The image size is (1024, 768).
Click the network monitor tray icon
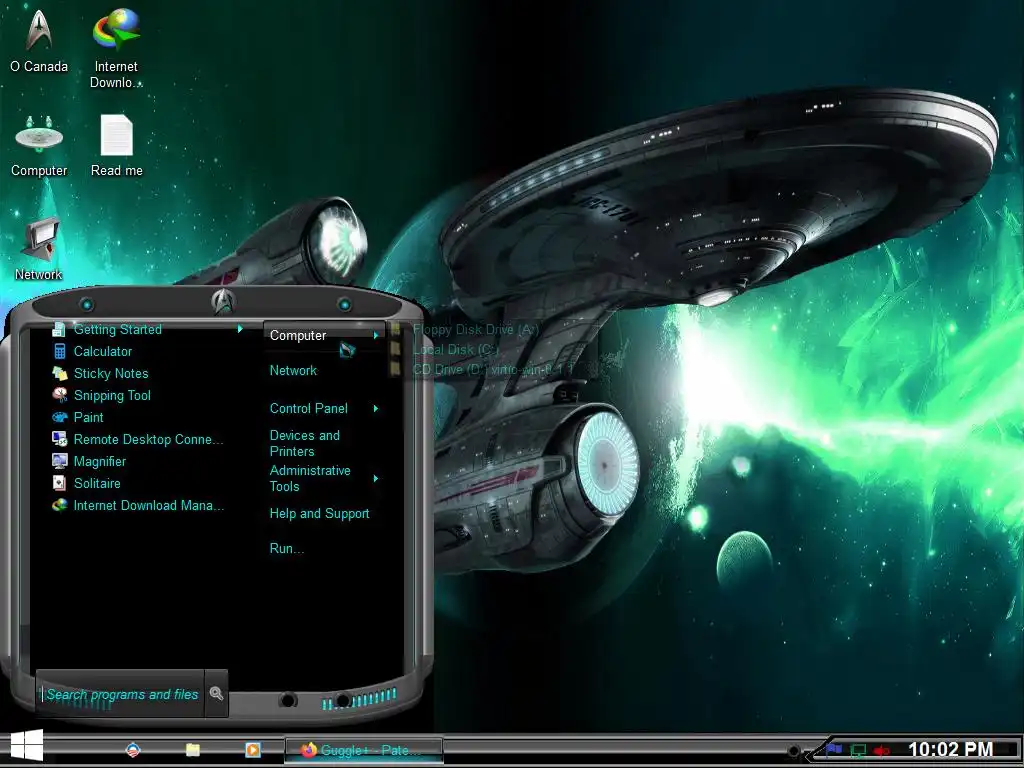click(858, 751)
